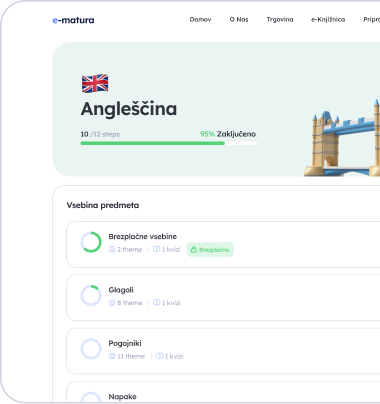Click quiz icon in Pogojniki row
This screenshot has width=380, height=404.
point(160,356)
